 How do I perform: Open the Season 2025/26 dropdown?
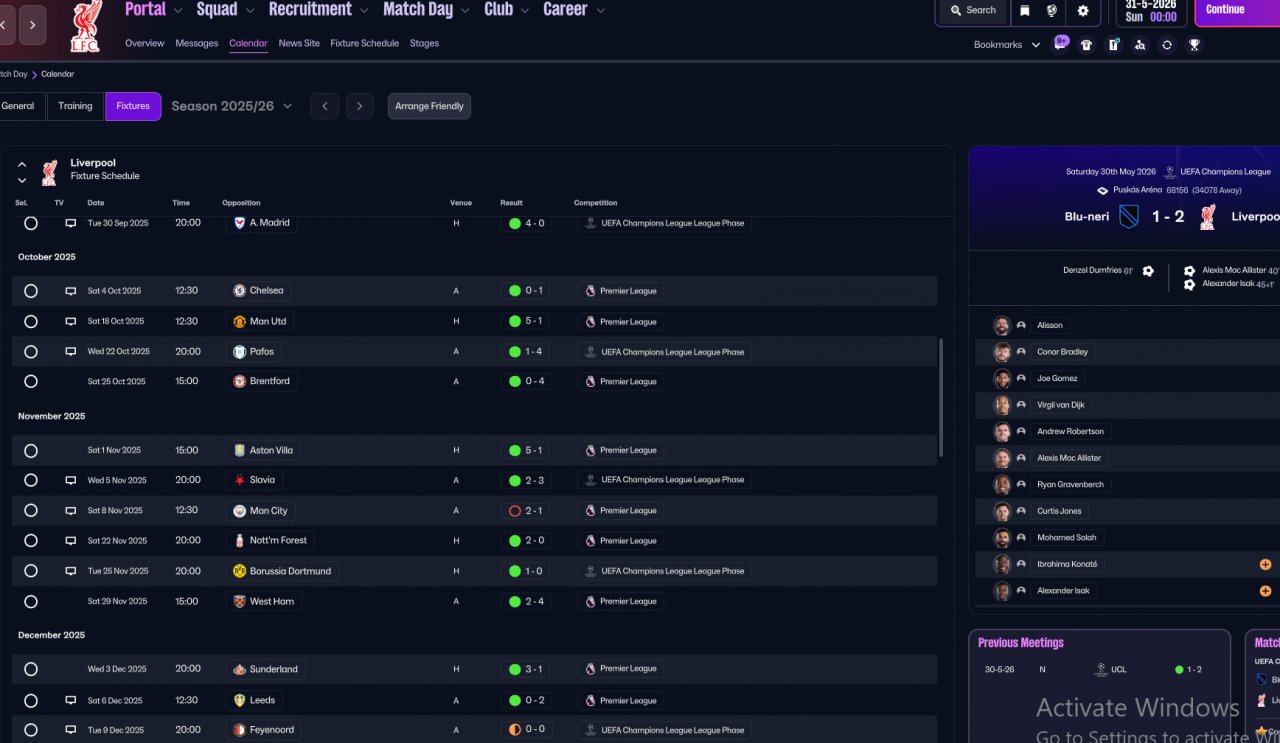click(x=232, y=106)
